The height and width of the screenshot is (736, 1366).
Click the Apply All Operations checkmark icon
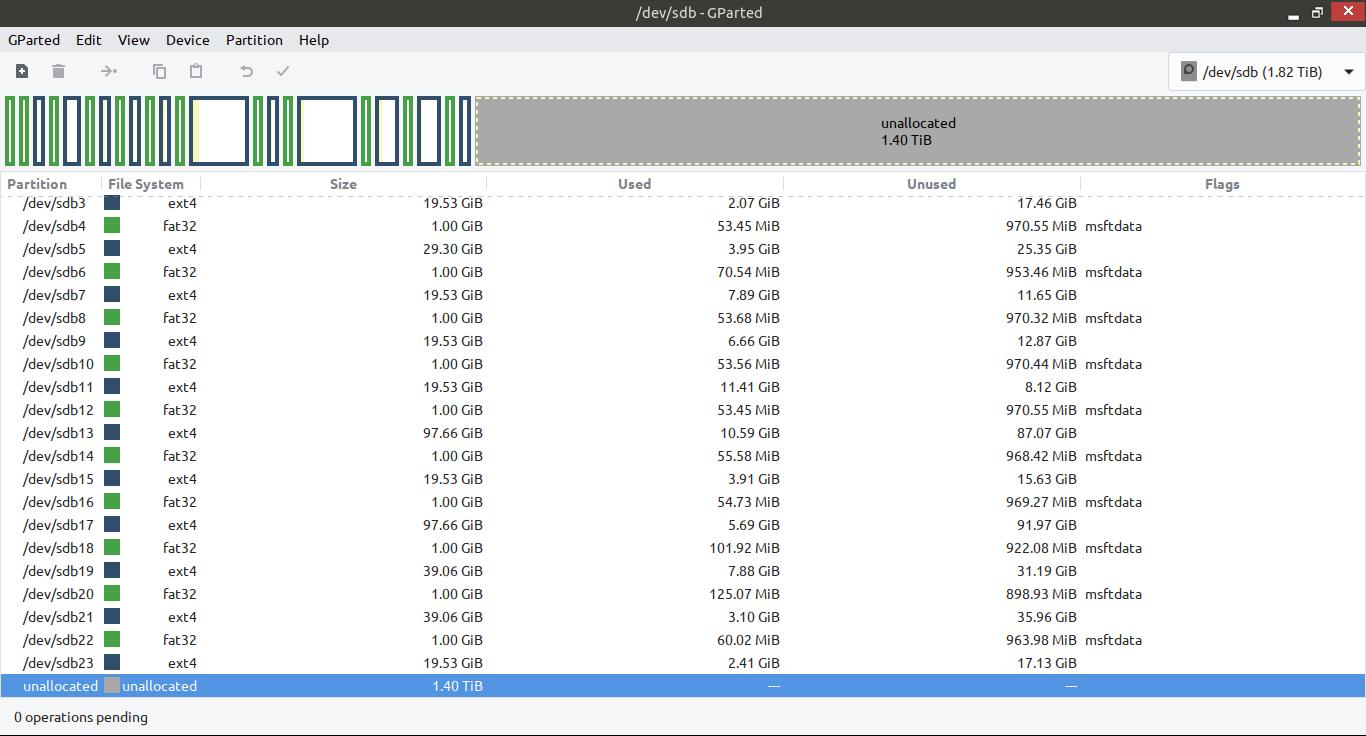[283, 71]
